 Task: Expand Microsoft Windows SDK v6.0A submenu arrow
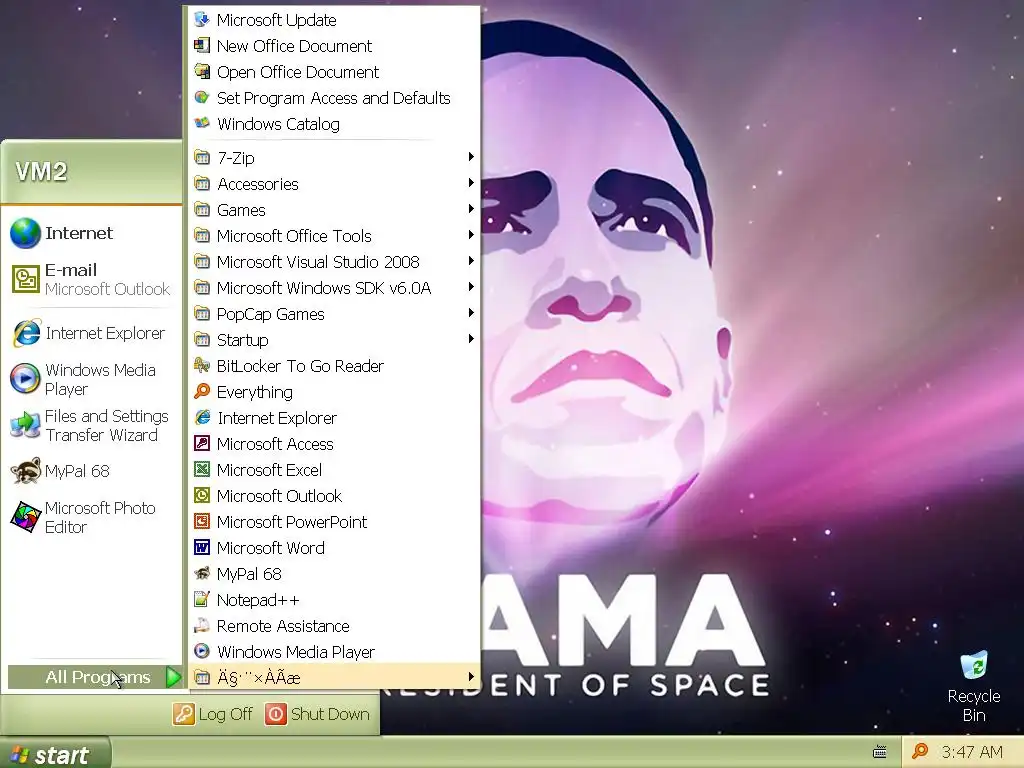click(471, 287)
